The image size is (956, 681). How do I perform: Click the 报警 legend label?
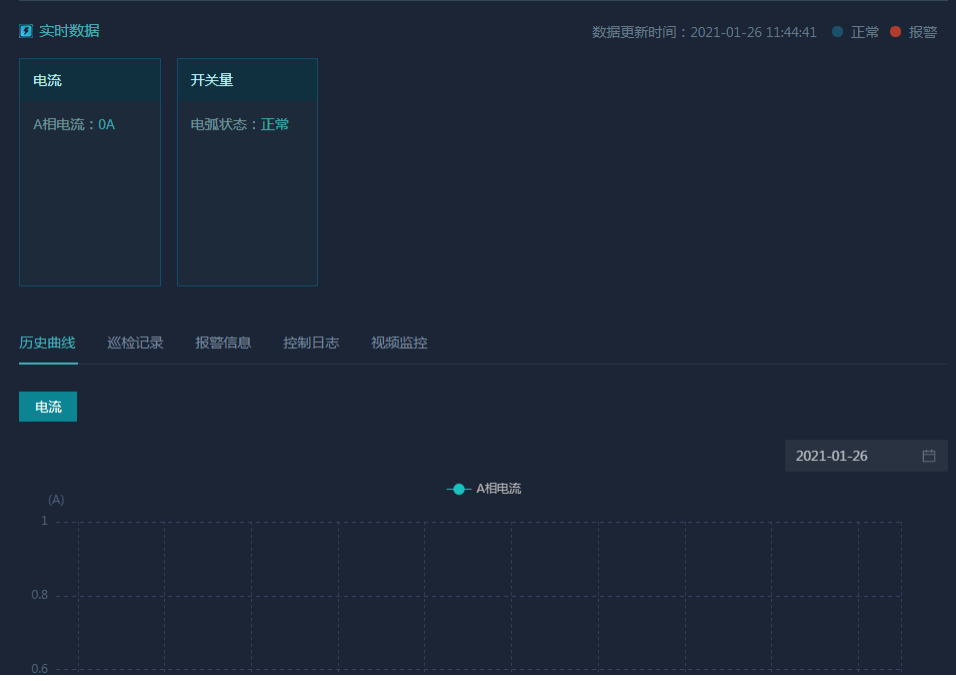pyautogui.click(x=922, y=32)
